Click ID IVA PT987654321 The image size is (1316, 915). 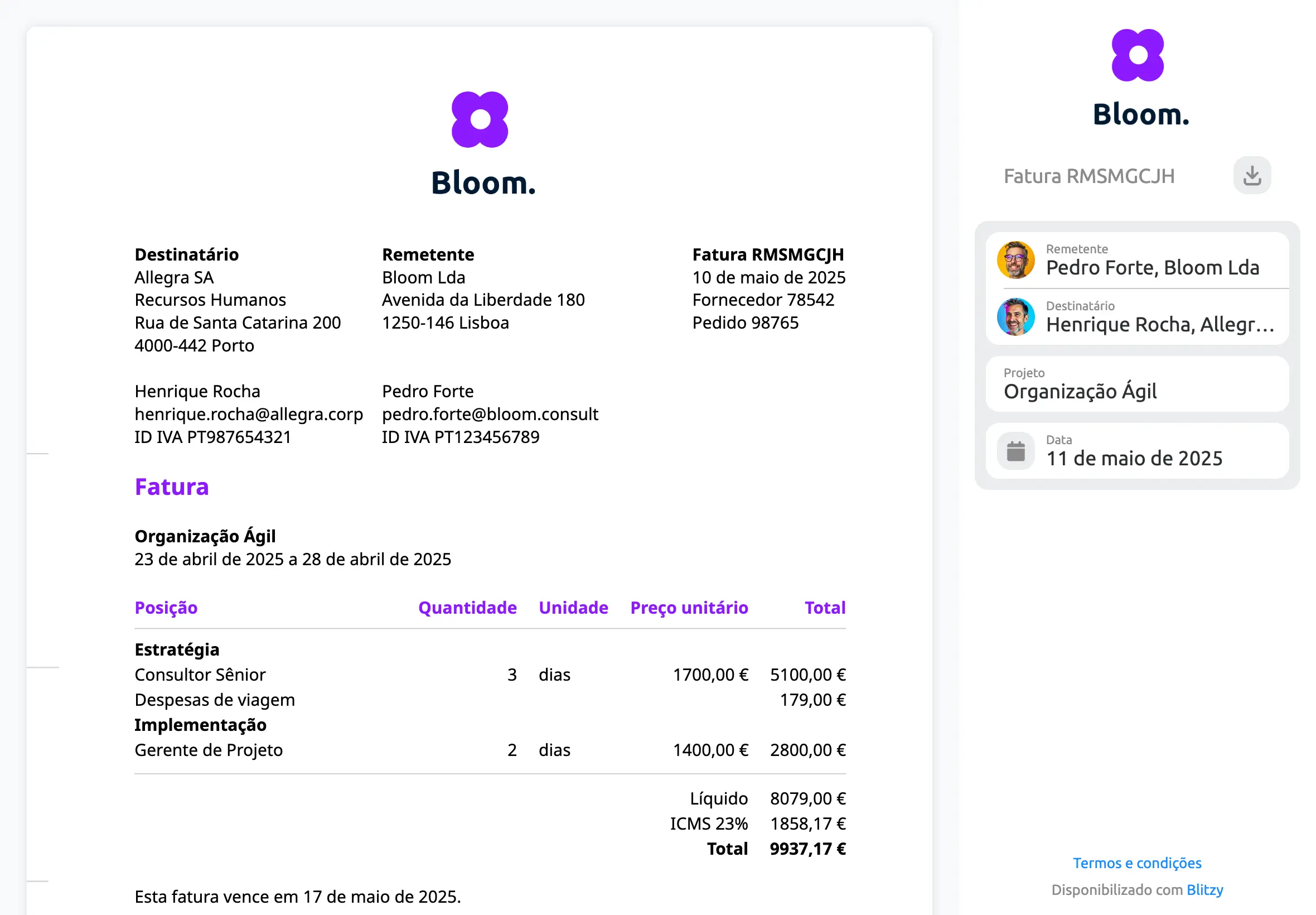click(212, 437)
